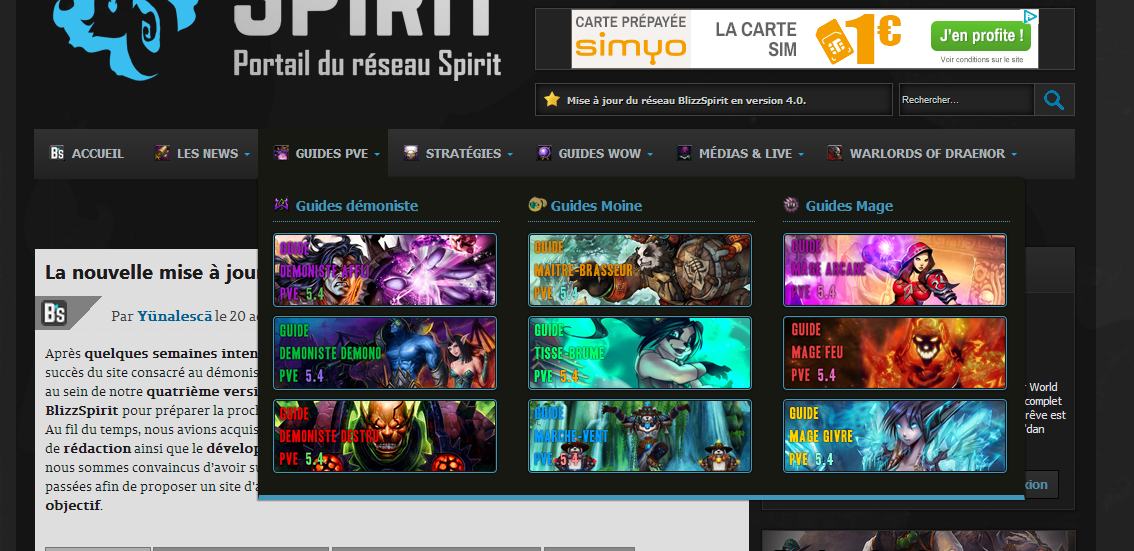This screenshot has width=1134, height=551.
Task: Open the Guides WoW menu item
Action: [599, 154]
